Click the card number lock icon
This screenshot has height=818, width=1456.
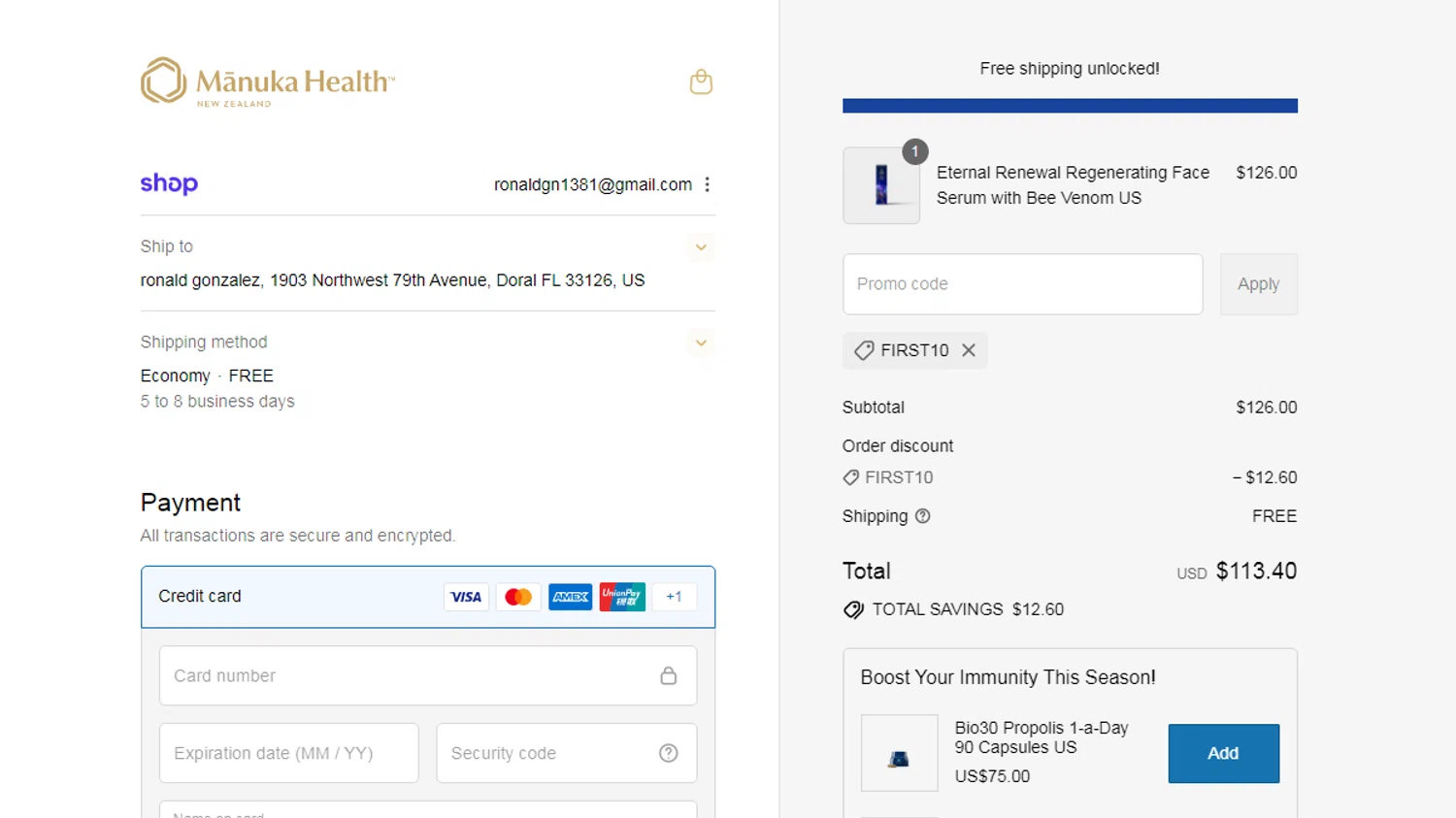[669, 675]
